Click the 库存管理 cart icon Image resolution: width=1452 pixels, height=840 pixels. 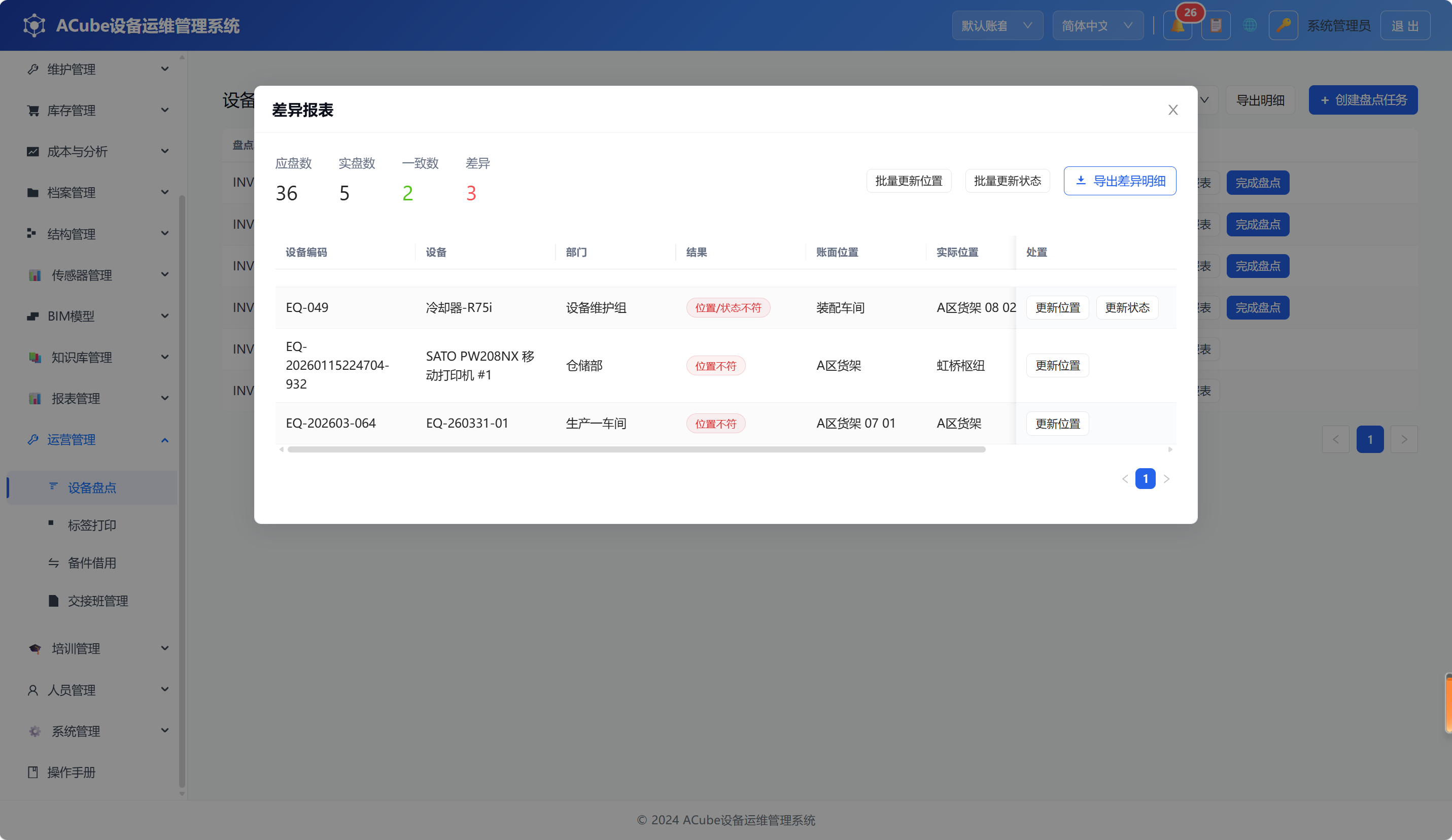pyautogui.click(x=33, y=110)
